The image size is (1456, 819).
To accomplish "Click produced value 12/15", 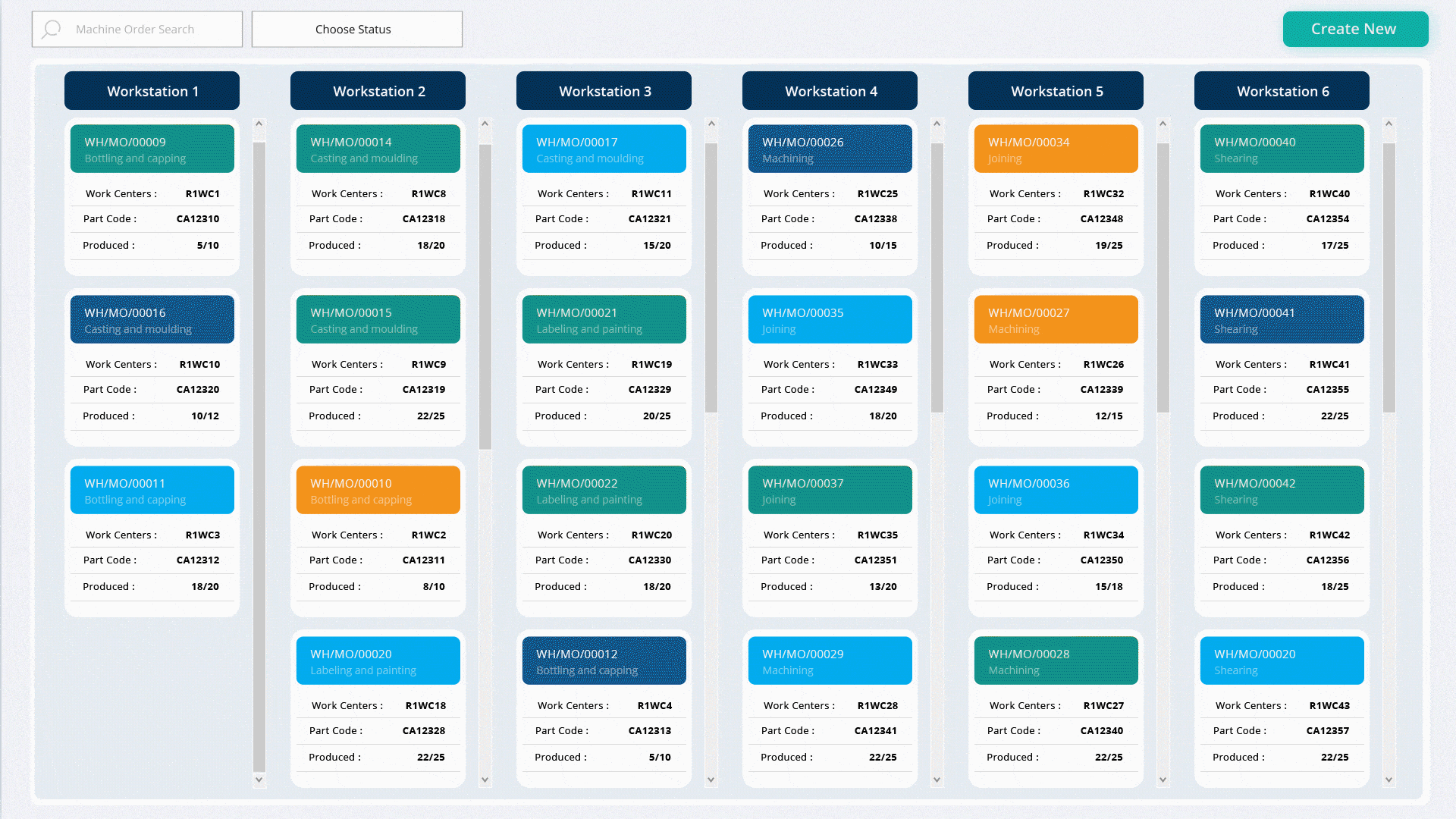I will click(1109, 416).
